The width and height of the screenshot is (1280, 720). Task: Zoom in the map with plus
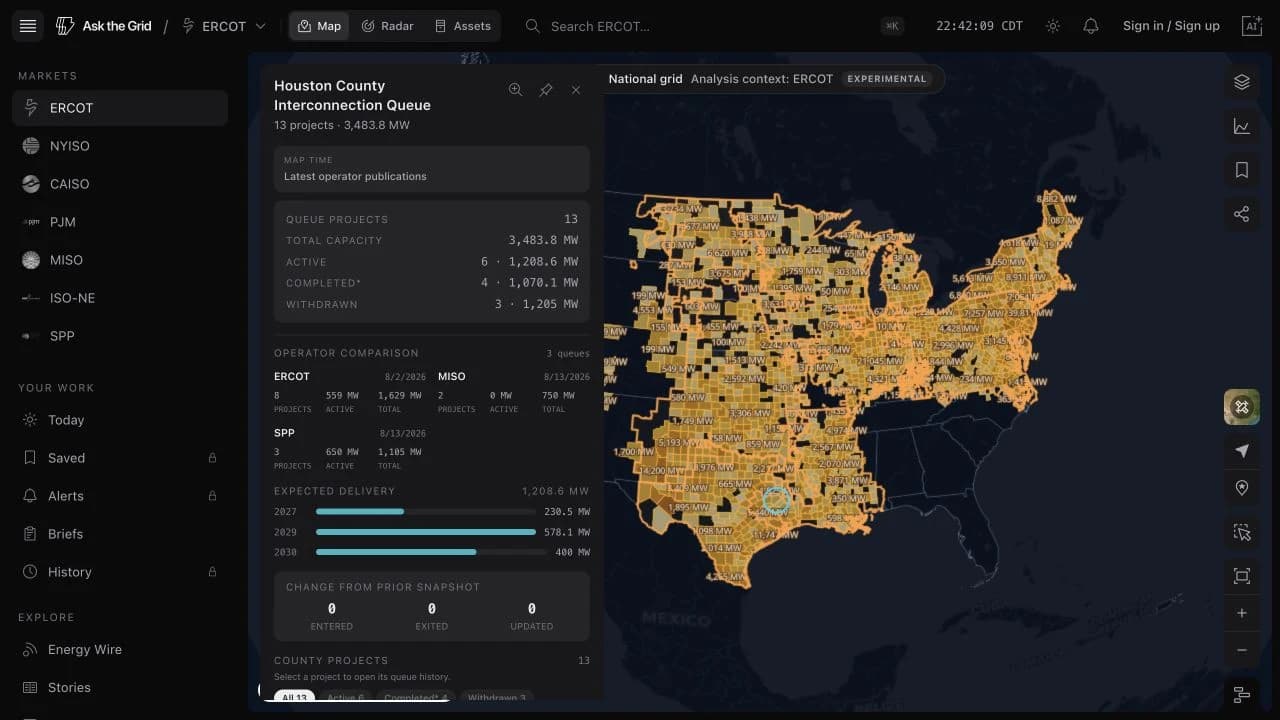point(1242,613)
